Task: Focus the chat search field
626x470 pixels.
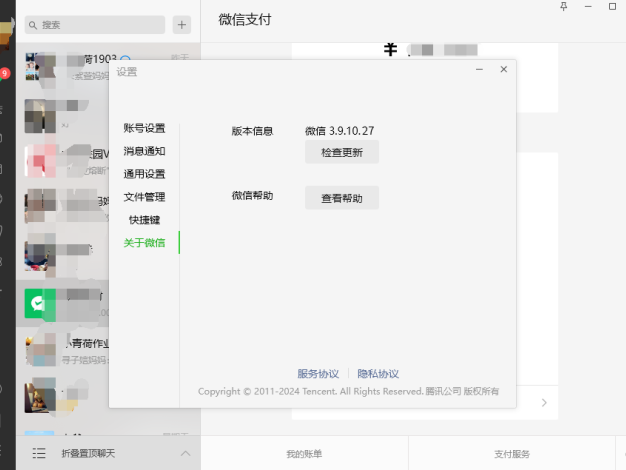Action: (95, 25)
